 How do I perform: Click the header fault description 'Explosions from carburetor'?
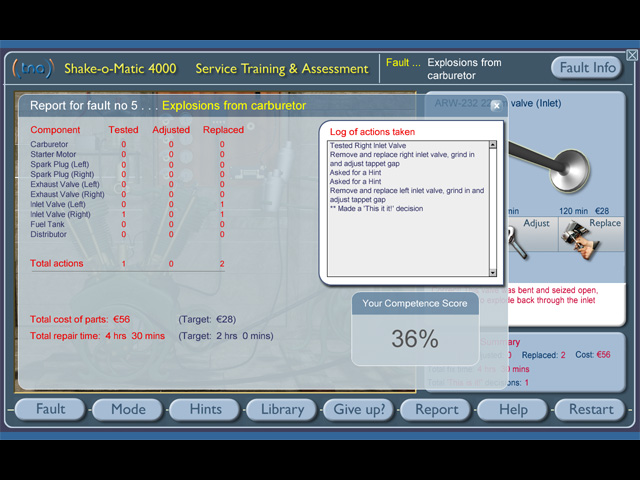click(x=464, y=69)
